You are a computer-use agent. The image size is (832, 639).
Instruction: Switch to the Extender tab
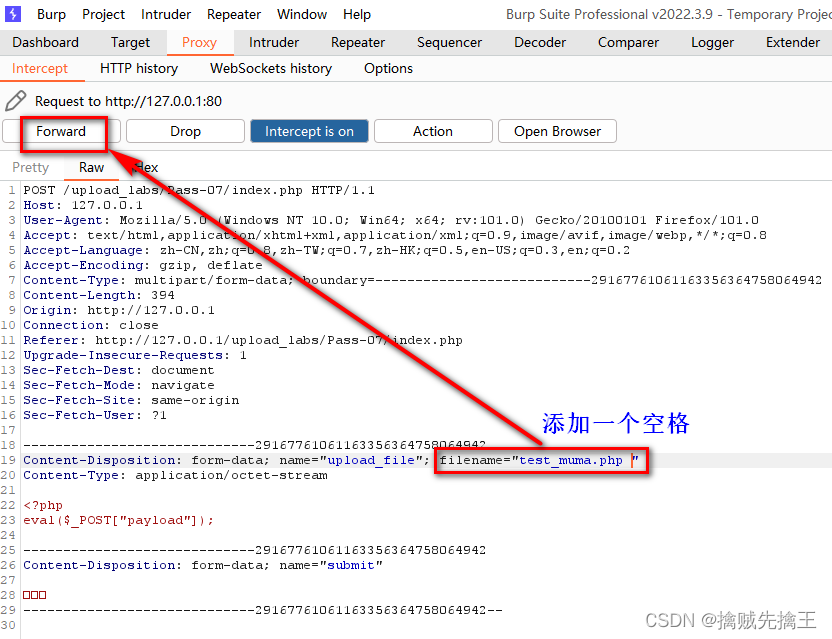[x=793, y=42]
